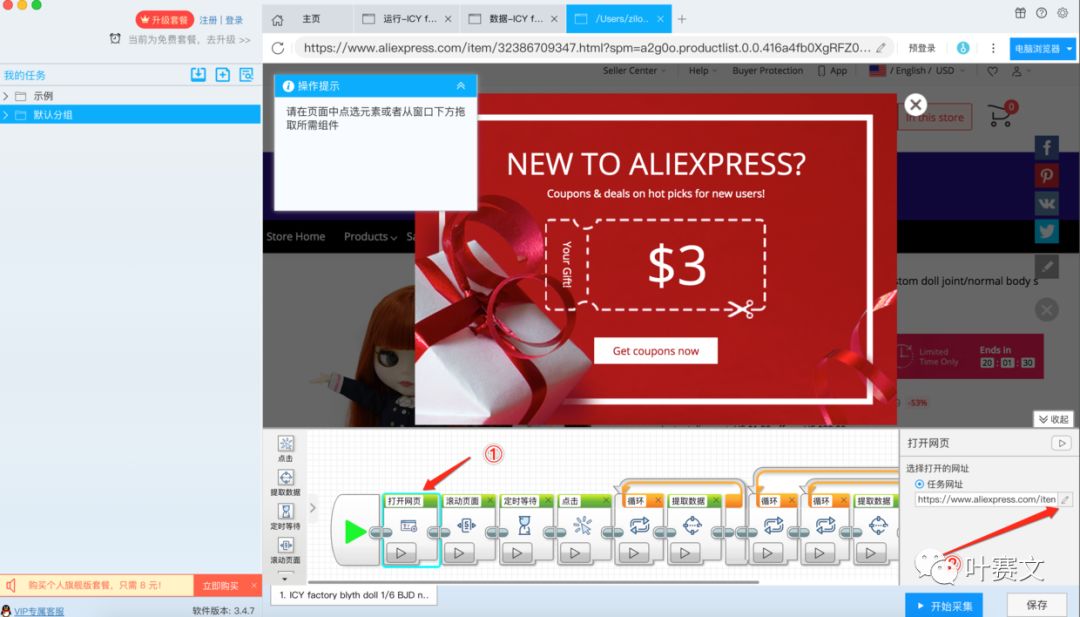Click the blue round icon beside 预登录

[963, 48]
